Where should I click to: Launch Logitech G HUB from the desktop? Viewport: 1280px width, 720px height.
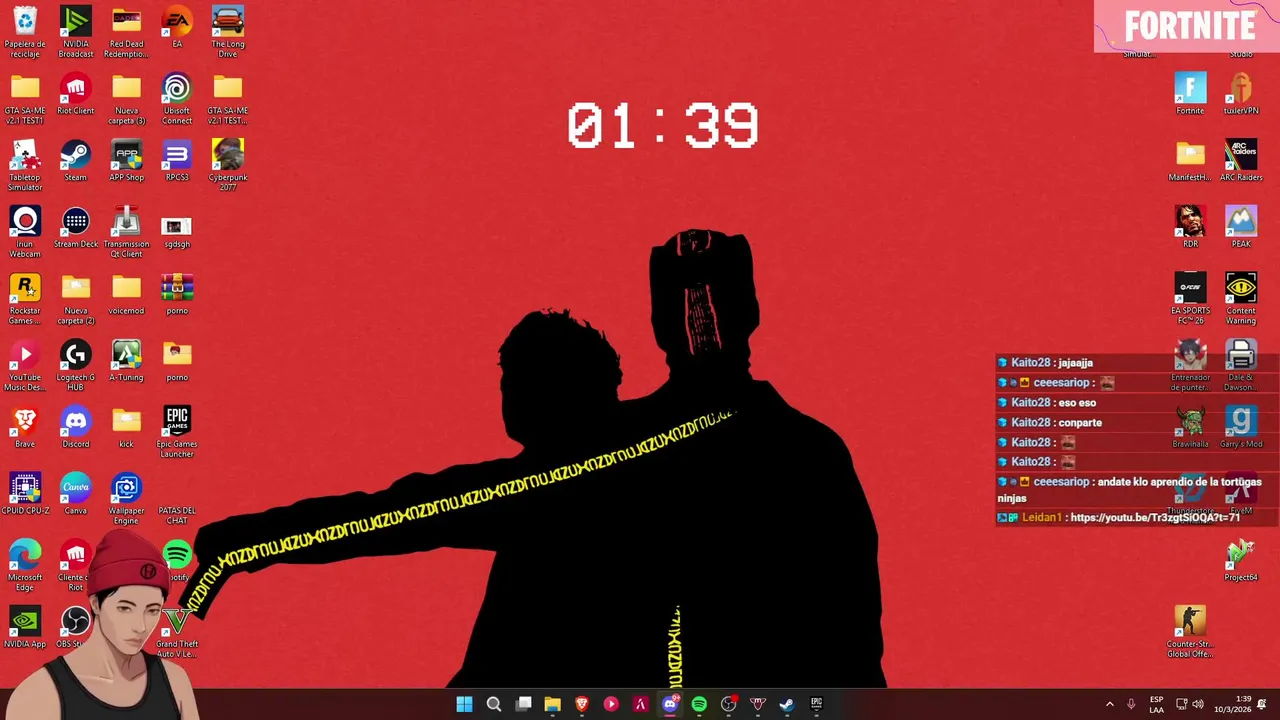point(76,365)
